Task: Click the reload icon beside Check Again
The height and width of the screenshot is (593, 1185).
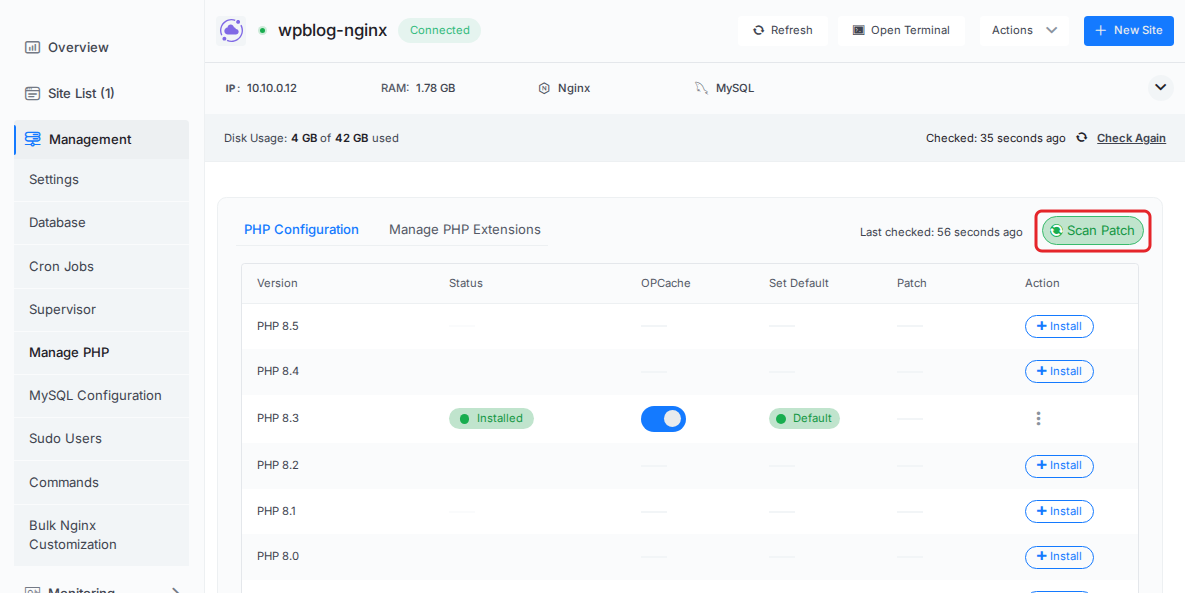Action: (x=1082, y=137)
